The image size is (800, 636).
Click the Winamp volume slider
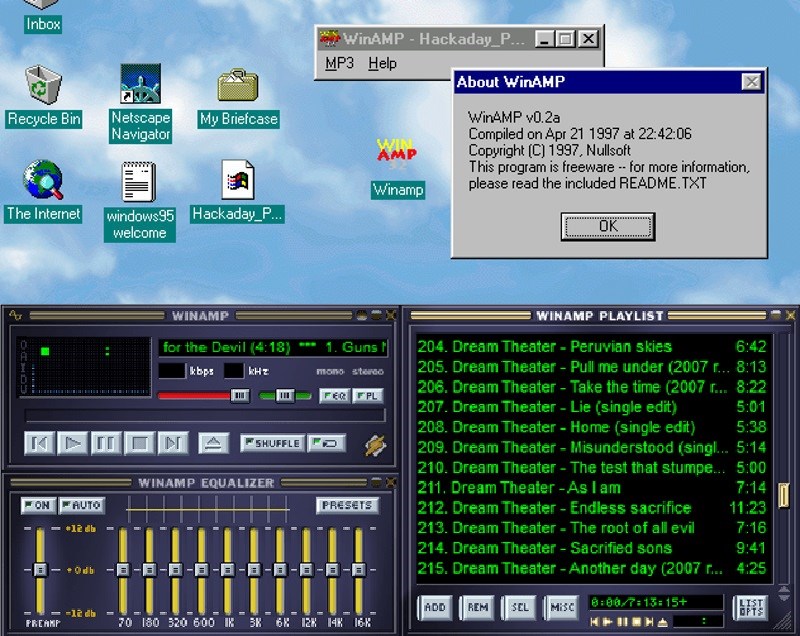coord(203,395)
